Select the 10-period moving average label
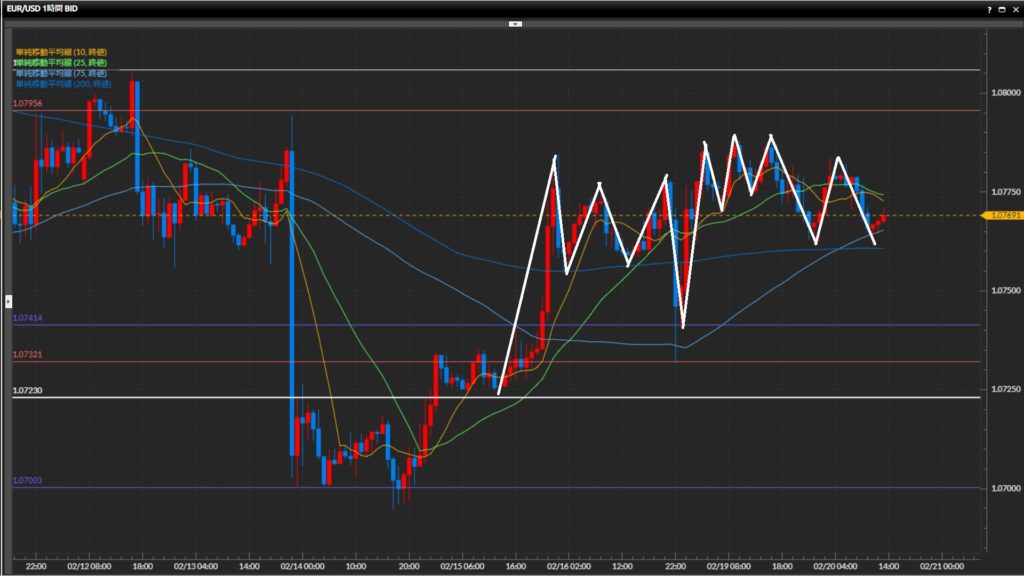This screenshot has width=1024, height=576. pos(59,52)
